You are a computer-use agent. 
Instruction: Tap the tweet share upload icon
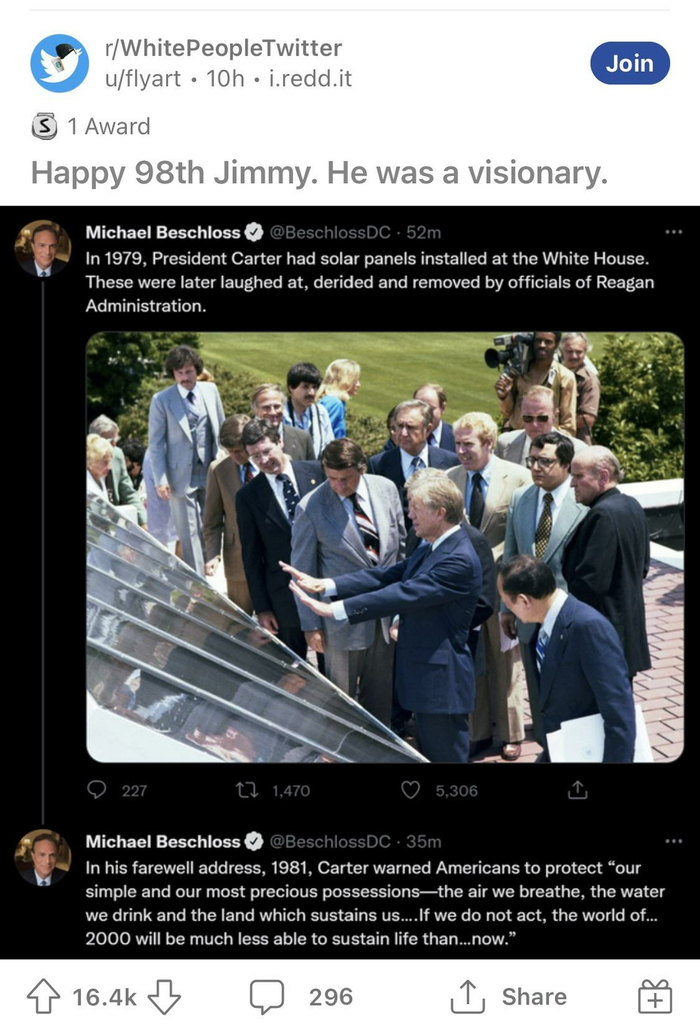(x=576, y=790)
